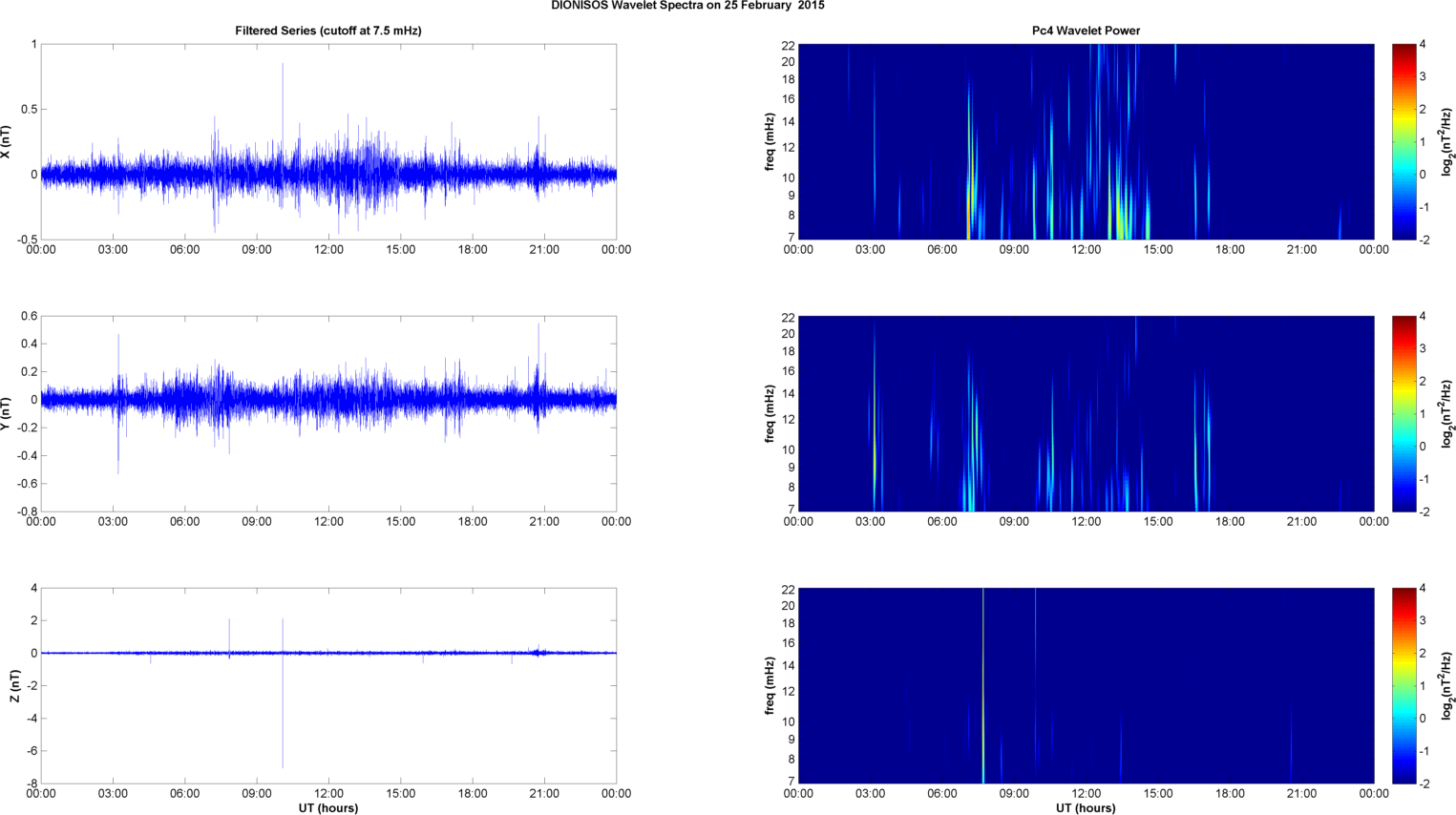The width and height of the screenshot is (1456, 815).
Task: Click the '18' frequency tick of the Y spectrogram
Action: [789, 352]
